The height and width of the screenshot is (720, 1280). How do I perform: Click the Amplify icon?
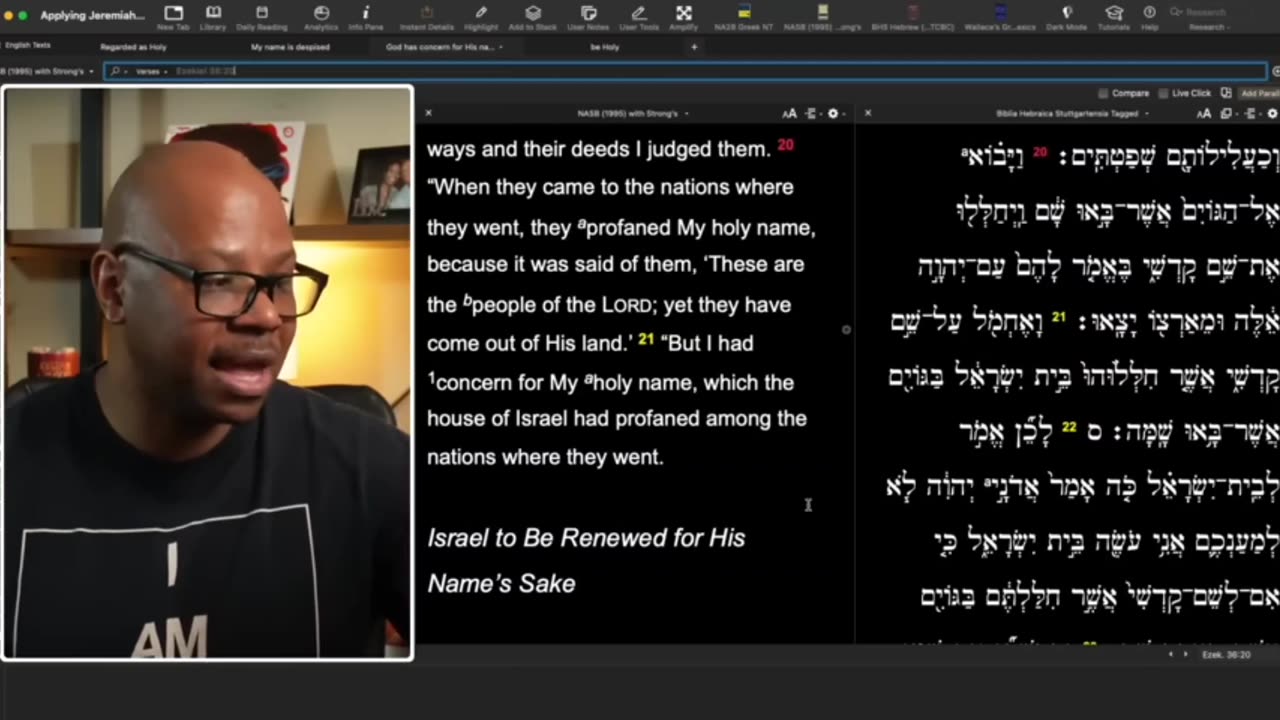pos(684,17)
